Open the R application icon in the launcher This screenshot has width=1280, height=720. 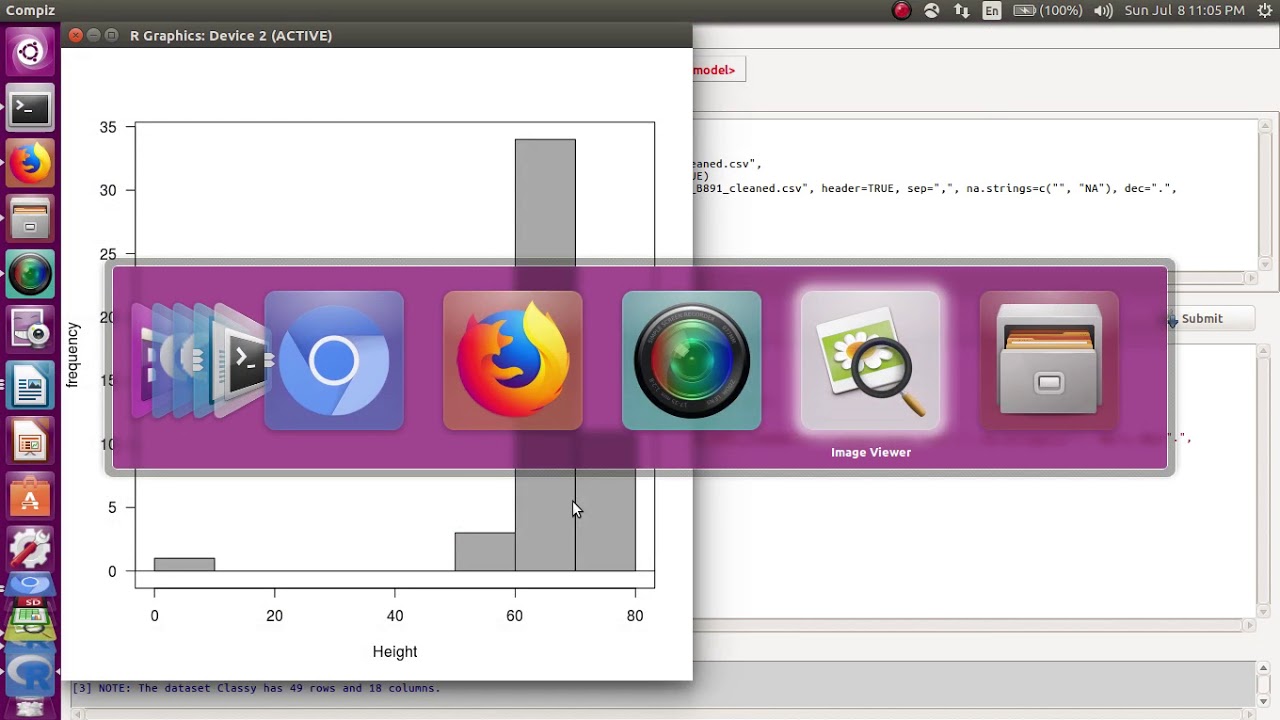[x=30, y=673]
